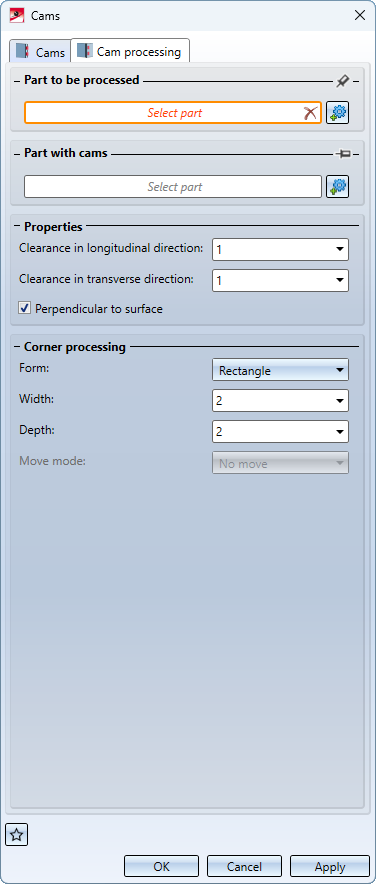This screenshot has width=376, height=884.
Task: Click the Cams application icon in the title bar
Action: [17, 15]
